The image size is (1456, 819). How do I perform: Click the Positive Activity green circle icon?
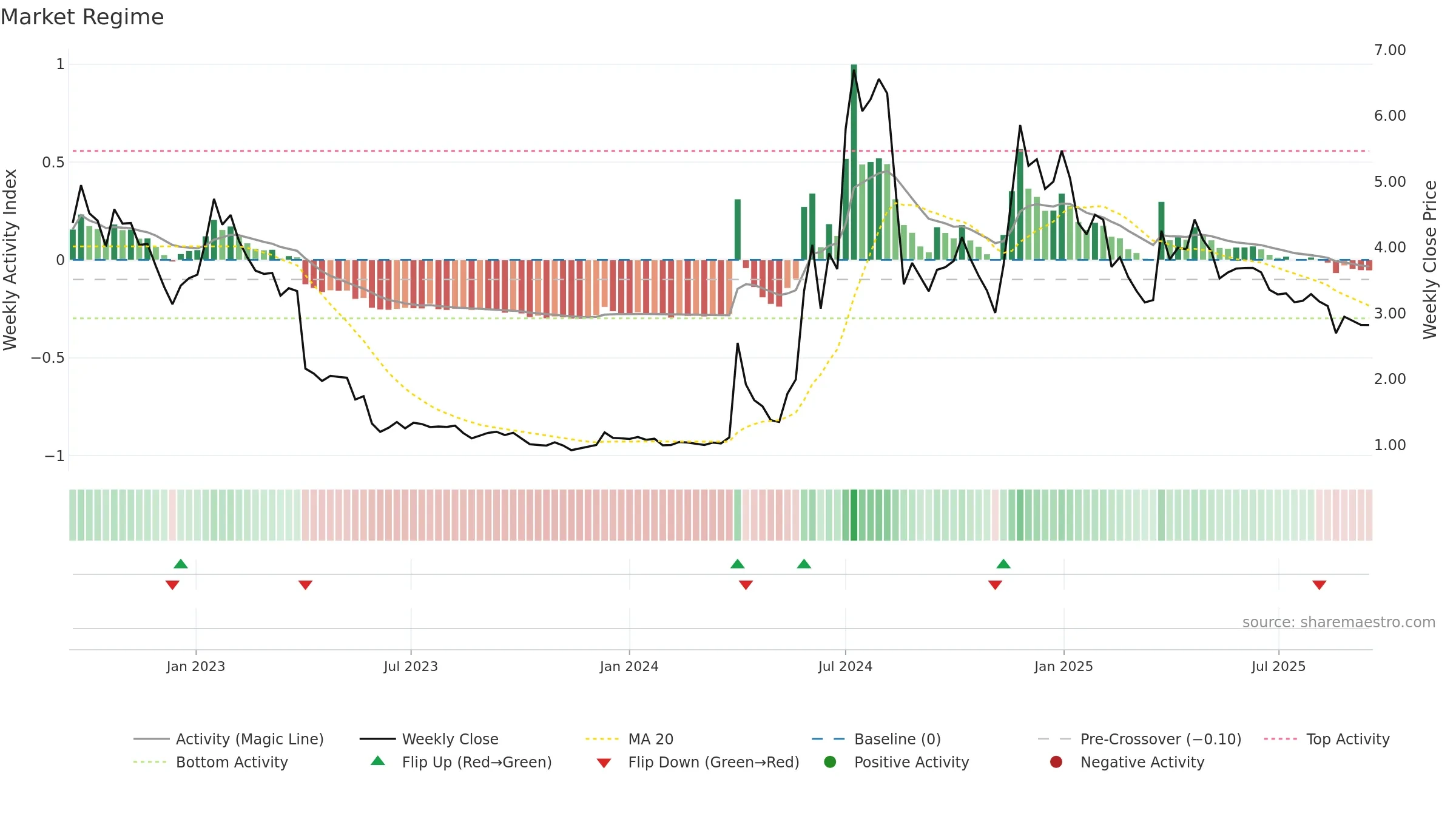point(830,762)
